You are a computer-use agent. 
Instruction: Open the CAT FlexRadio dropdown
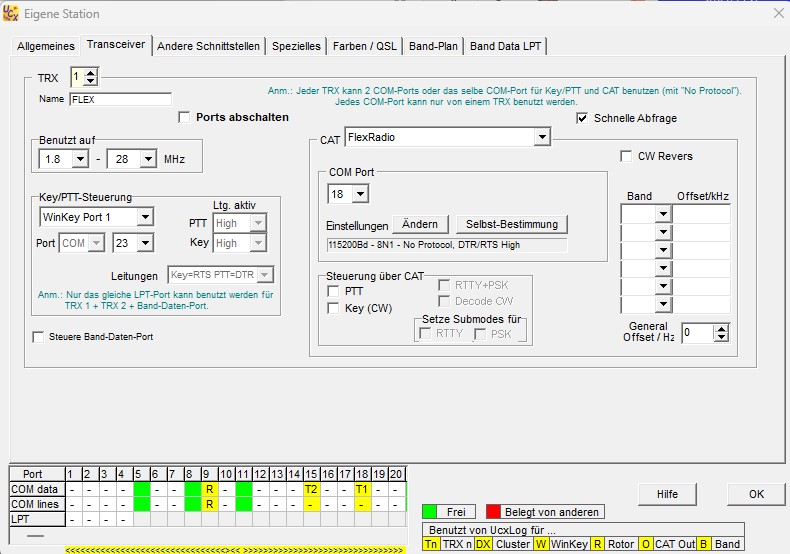point(542,137)
